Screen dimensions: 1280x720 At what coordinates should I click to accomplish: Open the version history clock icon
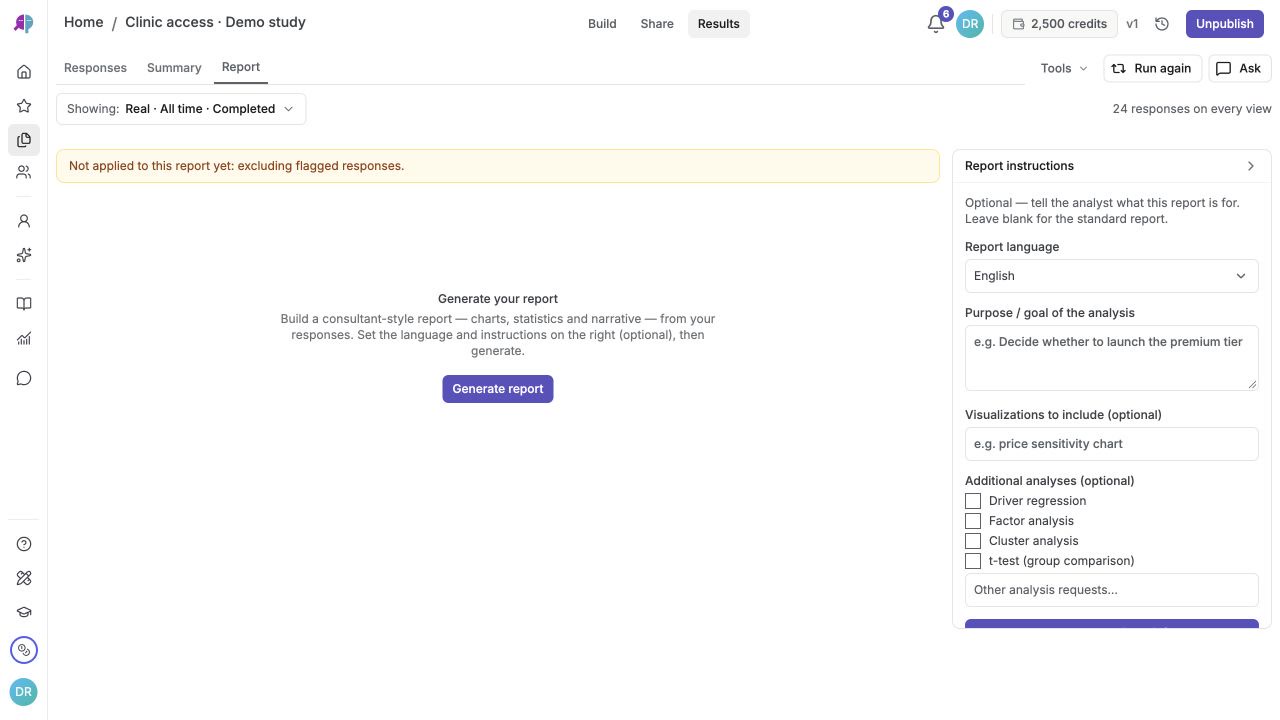click(1162, 24)
